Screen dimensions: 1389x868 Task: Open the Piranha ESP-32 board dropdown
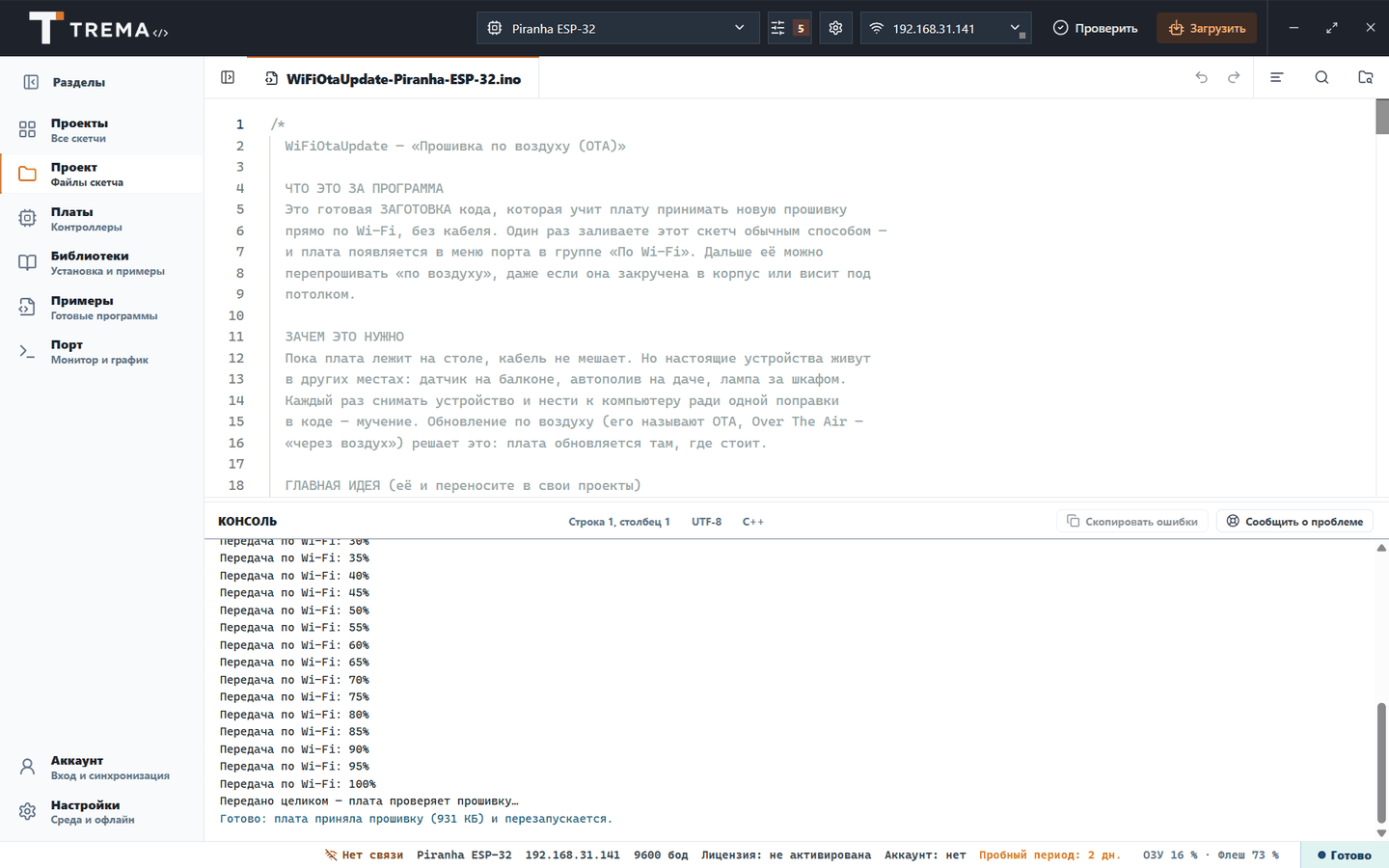617,28
